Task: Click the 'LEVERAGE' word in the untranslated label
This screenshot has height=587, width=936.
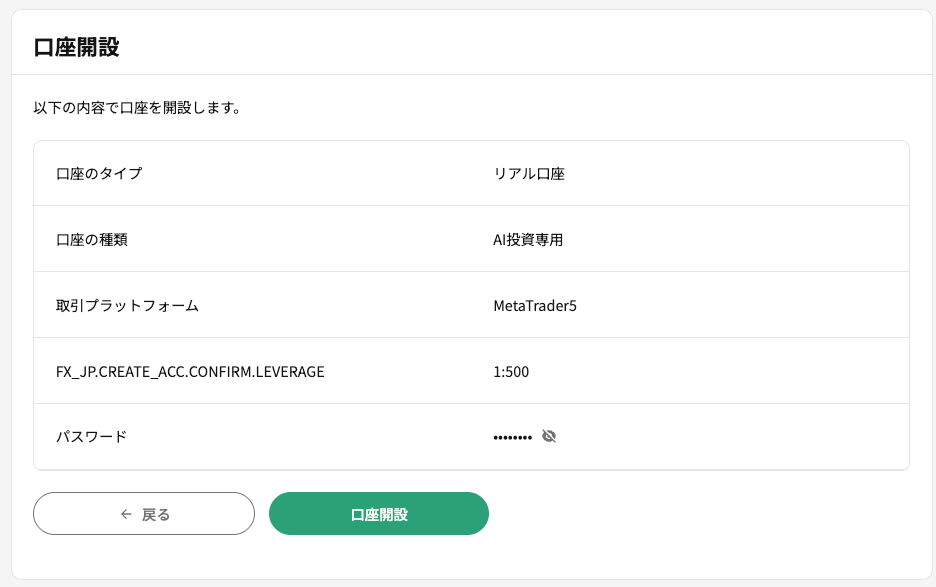Action: click(290, 372)
